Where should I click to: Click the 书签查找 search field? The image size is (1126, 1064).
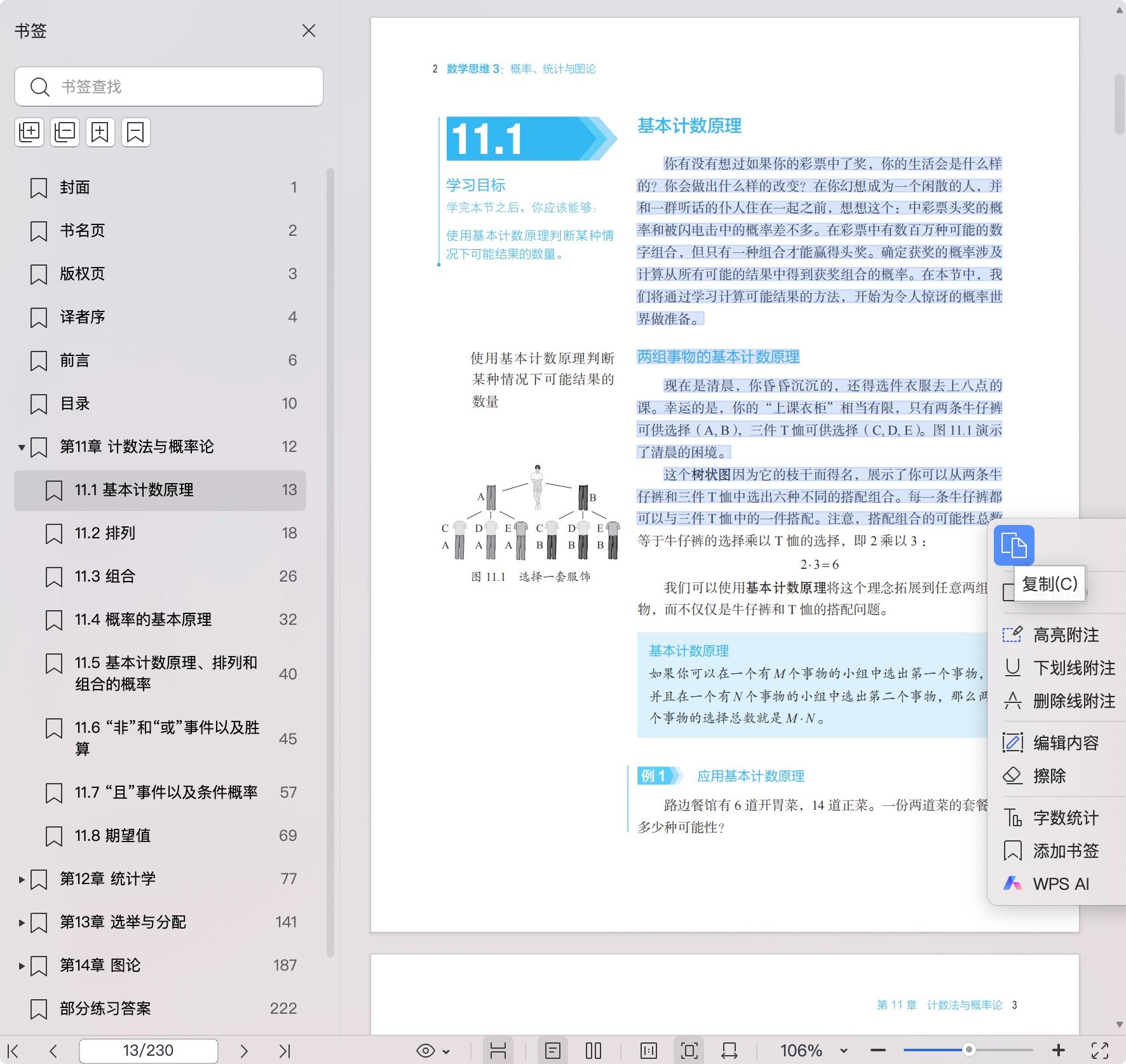[x=178, y=86]
